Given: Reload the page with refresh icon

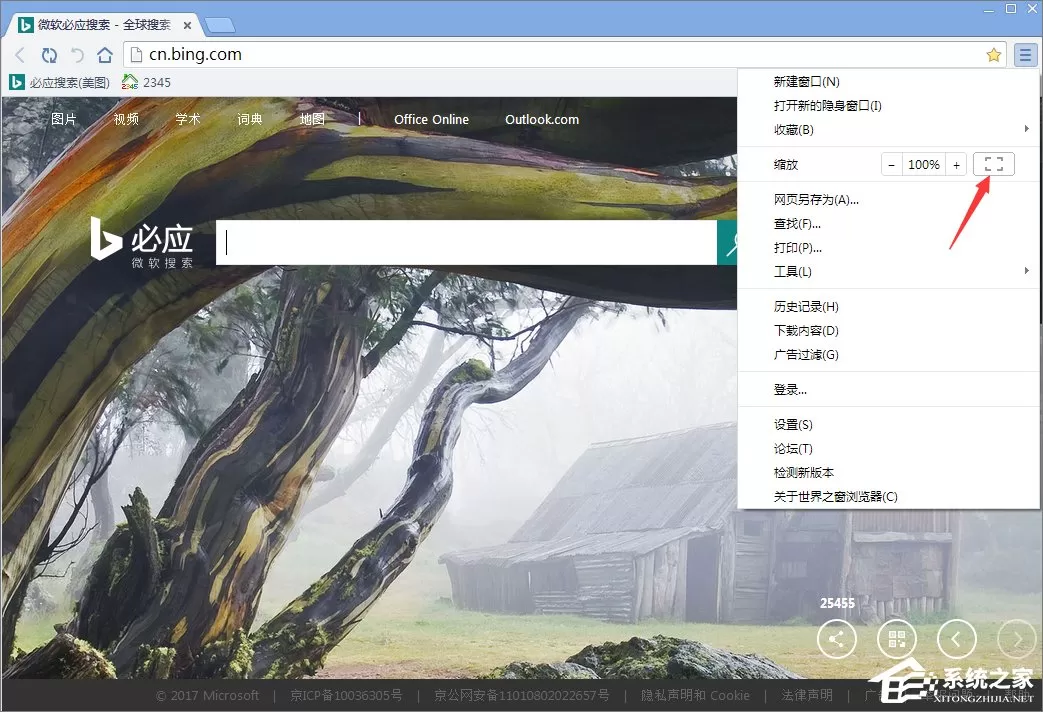Looking at the screenshot, I should pyautogui.click(x=49, y=55).
